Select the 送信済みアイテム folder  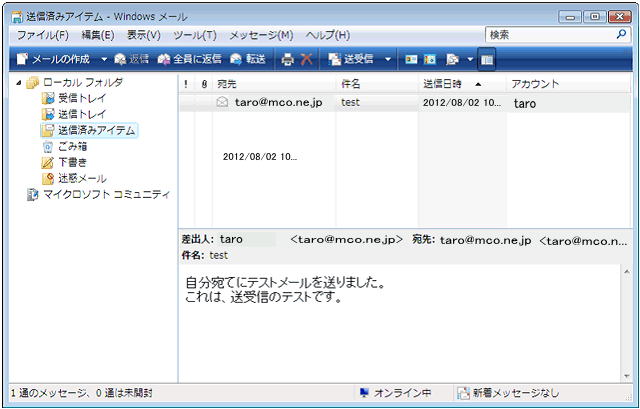pyautogui.click(x=89, y=130)
